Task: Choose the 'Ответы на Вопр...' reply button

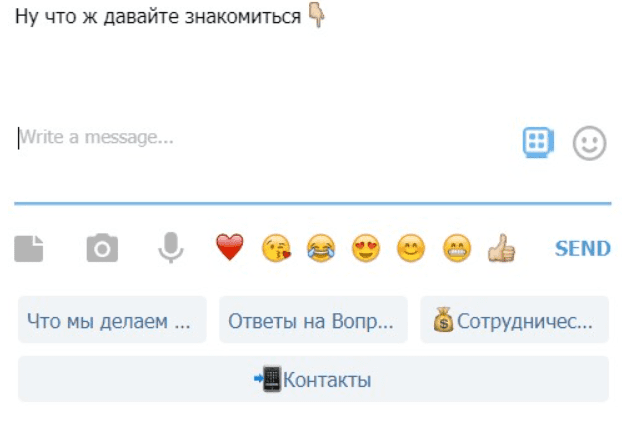Action: (313, 320)
